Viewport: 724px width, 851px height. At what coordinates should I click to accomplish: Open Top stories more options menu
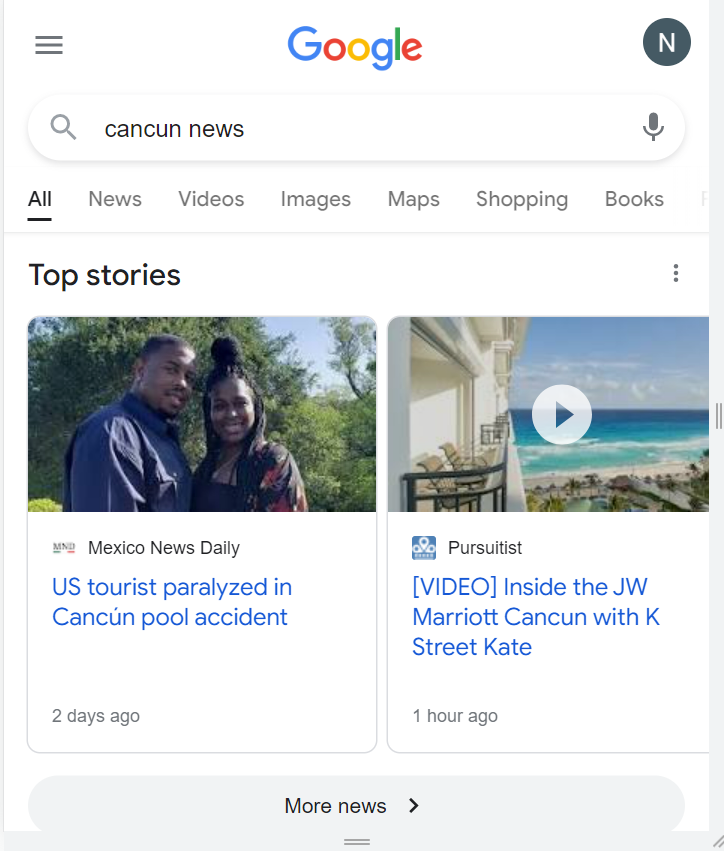[x=676, y=274]
